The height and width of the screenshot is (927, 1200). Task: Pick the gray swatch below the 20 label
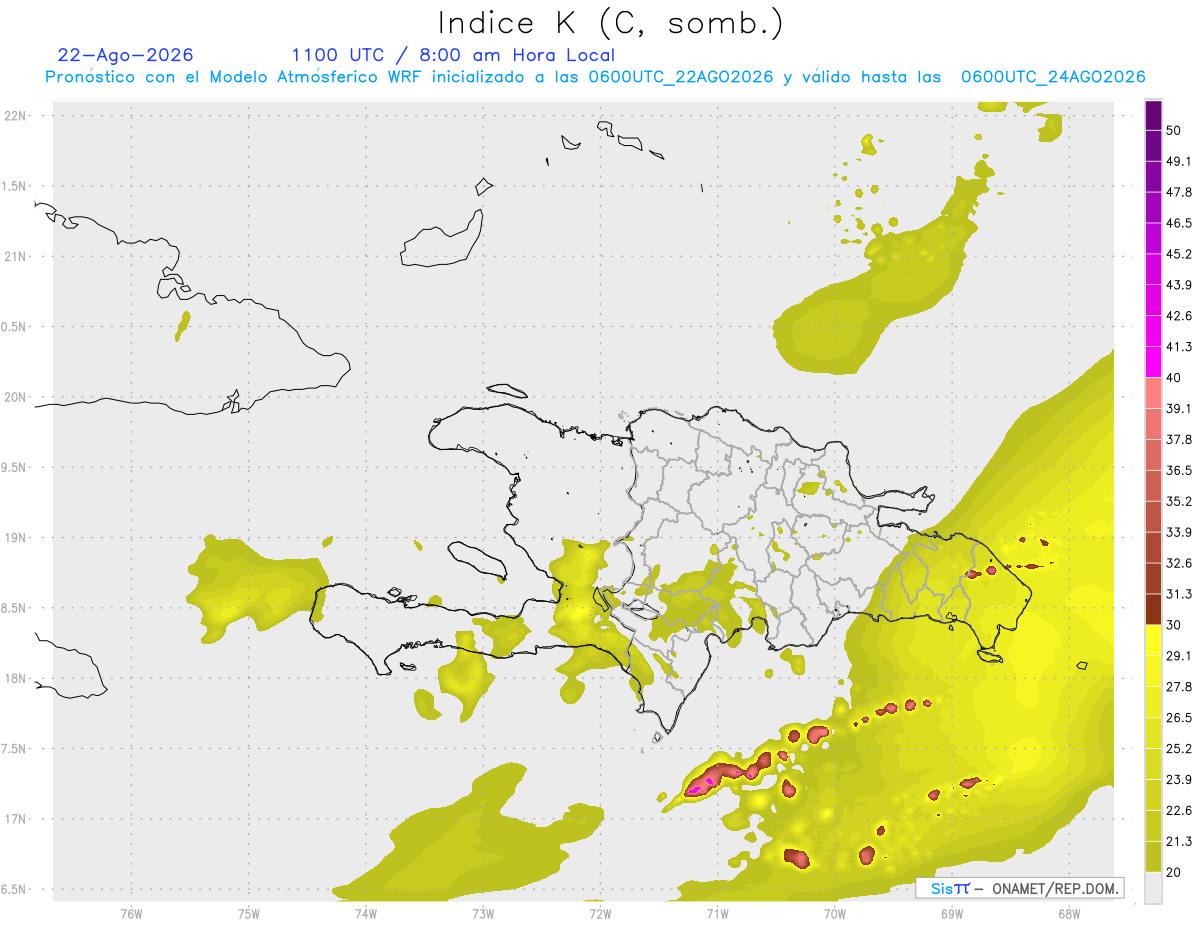coord(1154,888)
